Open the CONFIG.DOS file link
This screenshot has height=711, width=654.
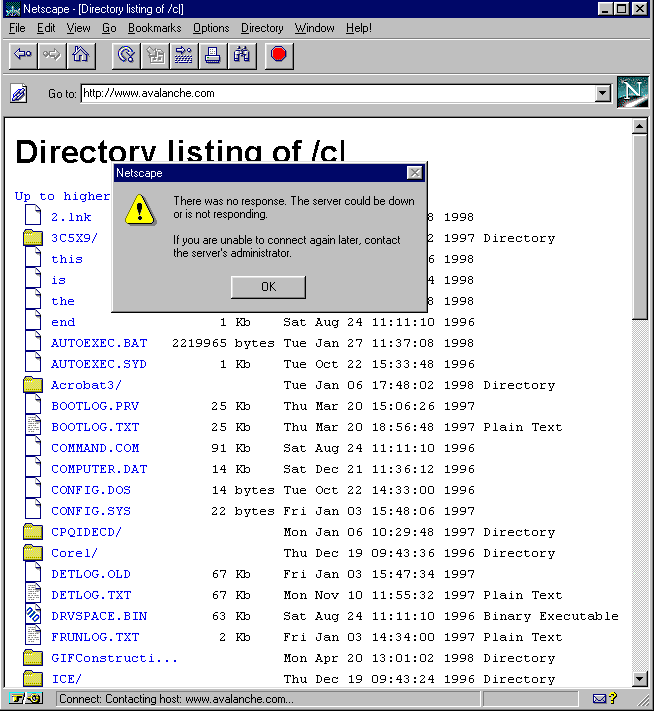(91, 490)
